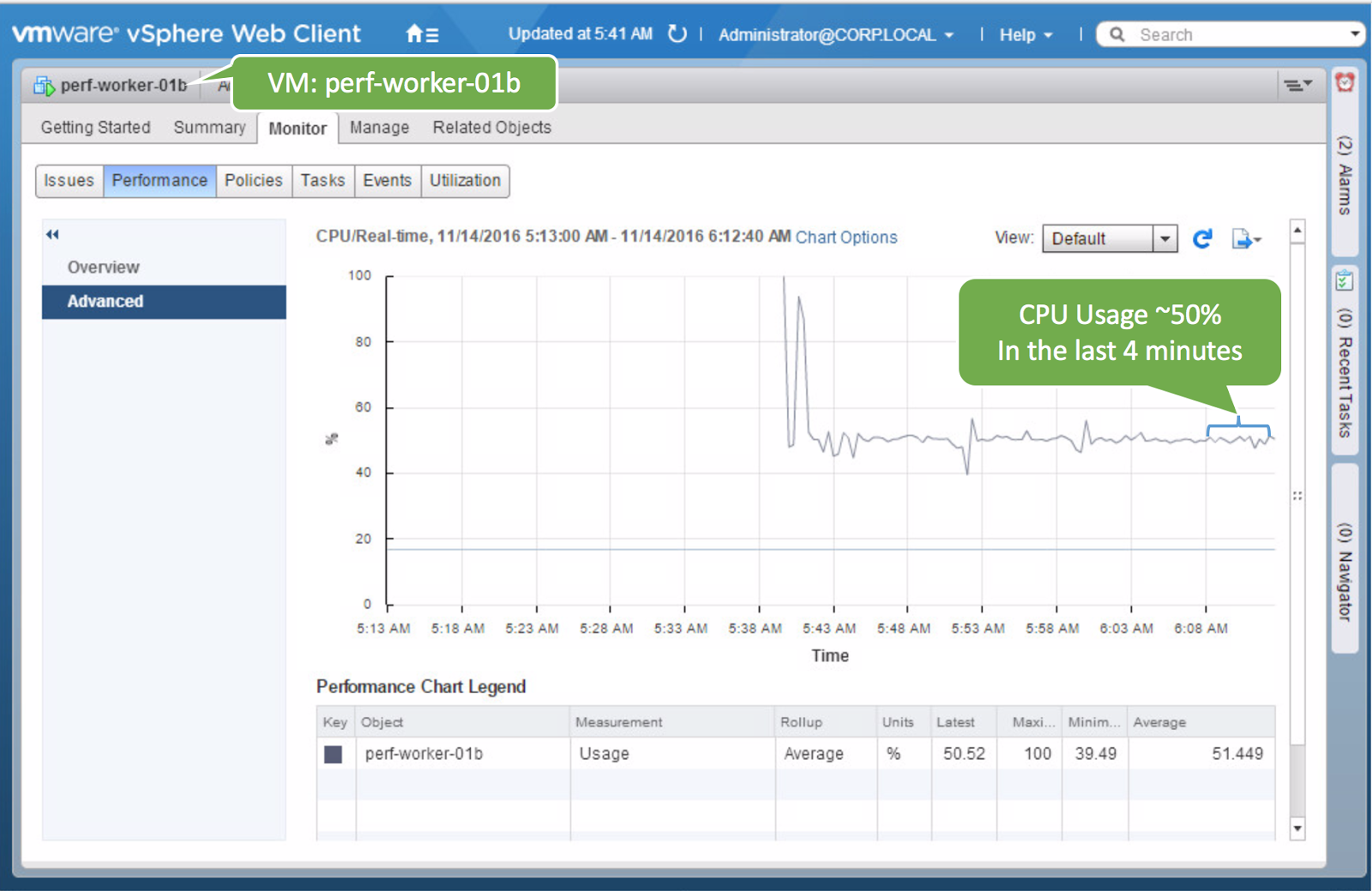The image size is (1372, 891).
Task: Expand the Administrator@CORP.LOCAL user menu
Action: (948, 35)
